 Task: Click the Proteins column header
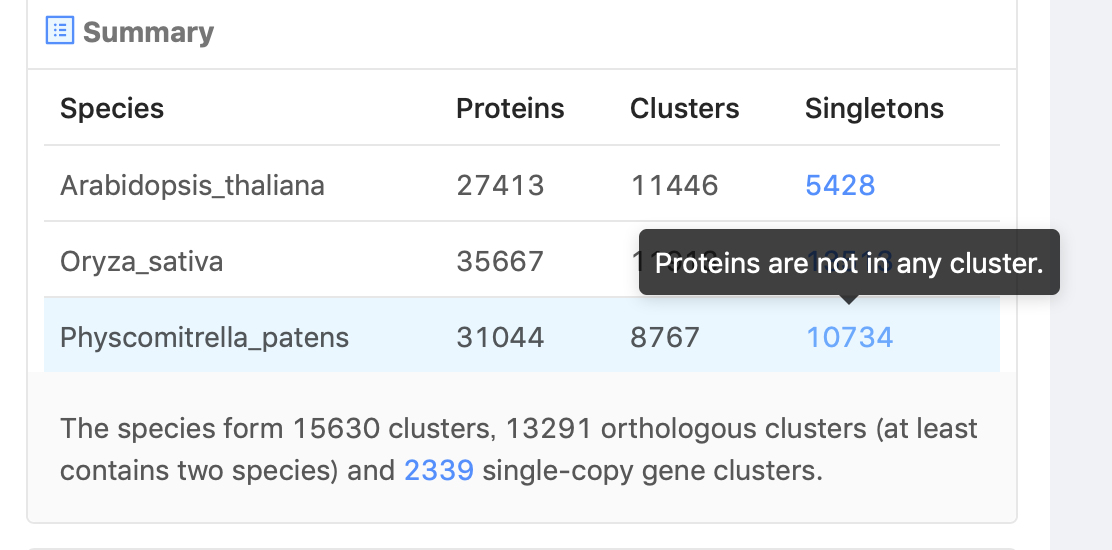tap(510, 108)
